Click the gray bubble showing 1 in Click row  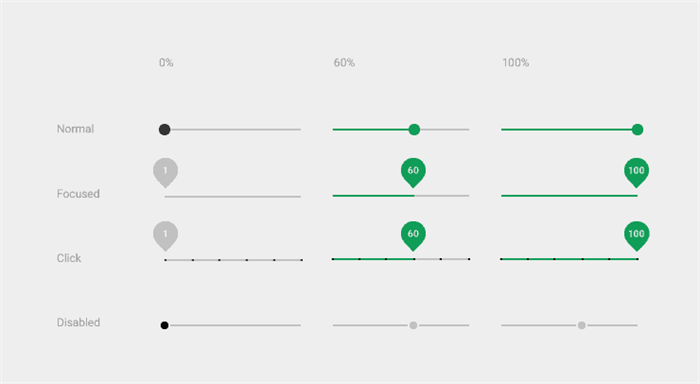166,236
